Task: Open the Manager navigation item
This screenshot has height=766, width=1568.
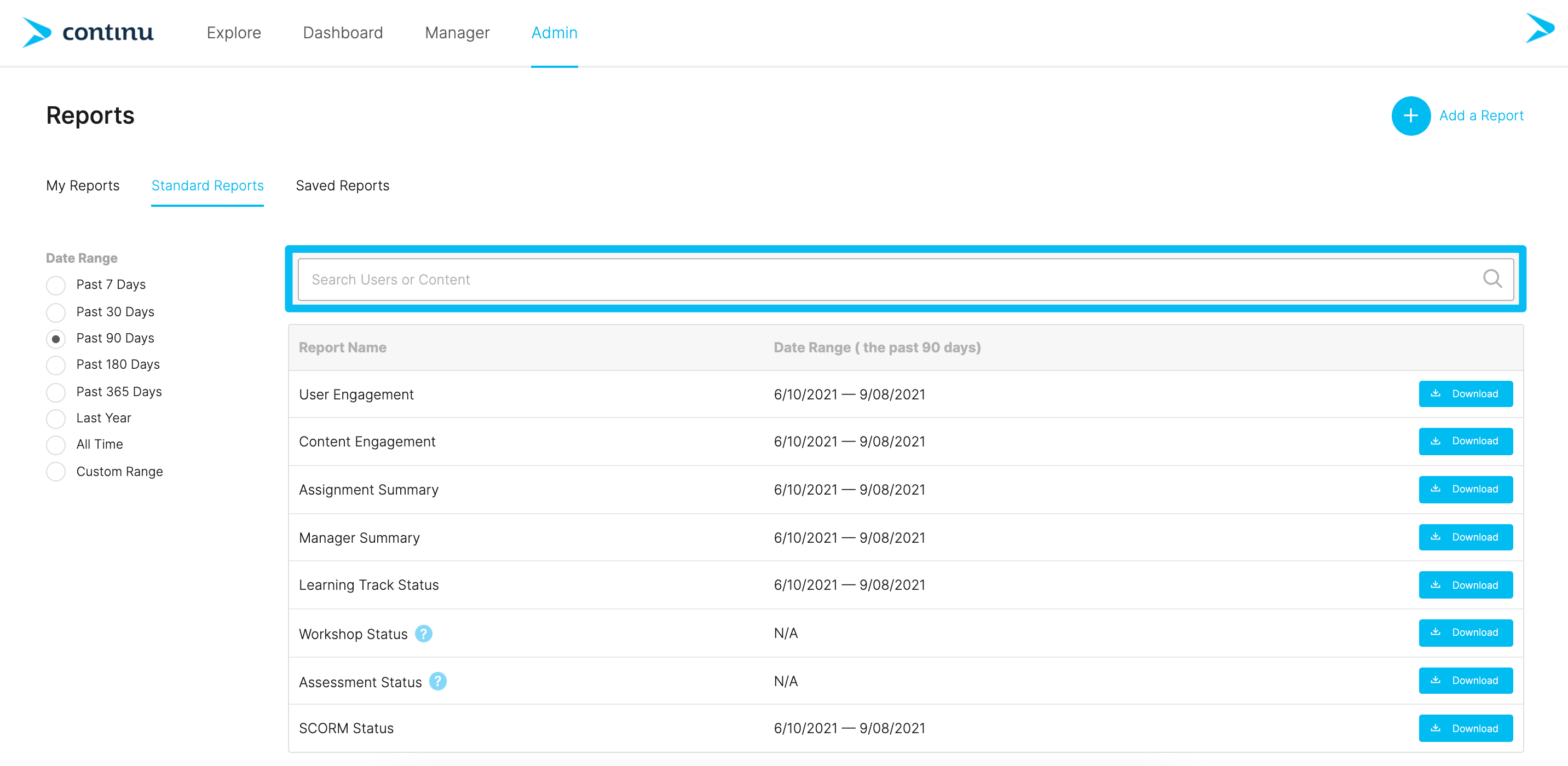Action: [457, 33]
